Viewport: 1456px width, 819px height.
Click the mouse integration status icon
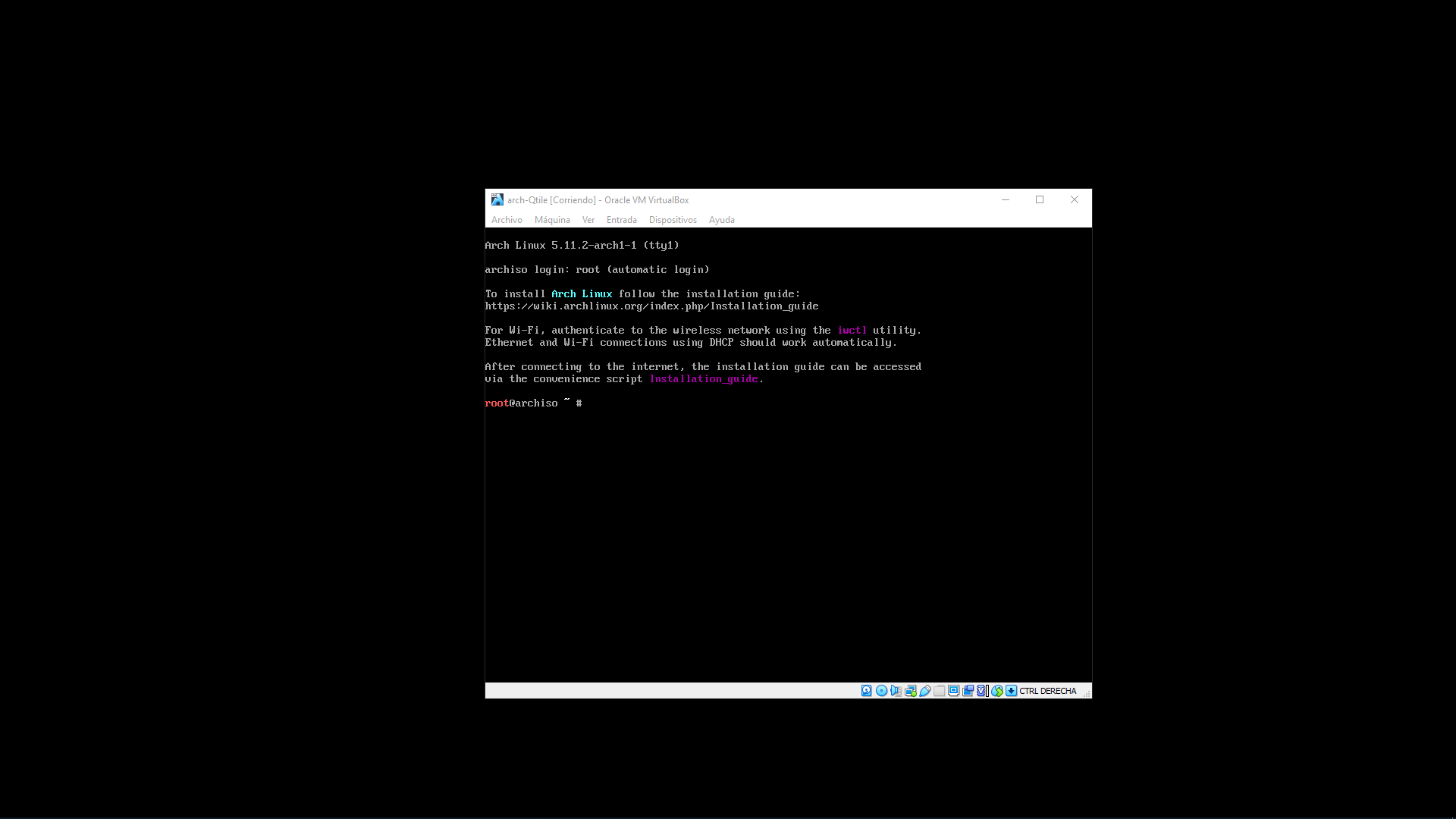[x=996, y=691]
